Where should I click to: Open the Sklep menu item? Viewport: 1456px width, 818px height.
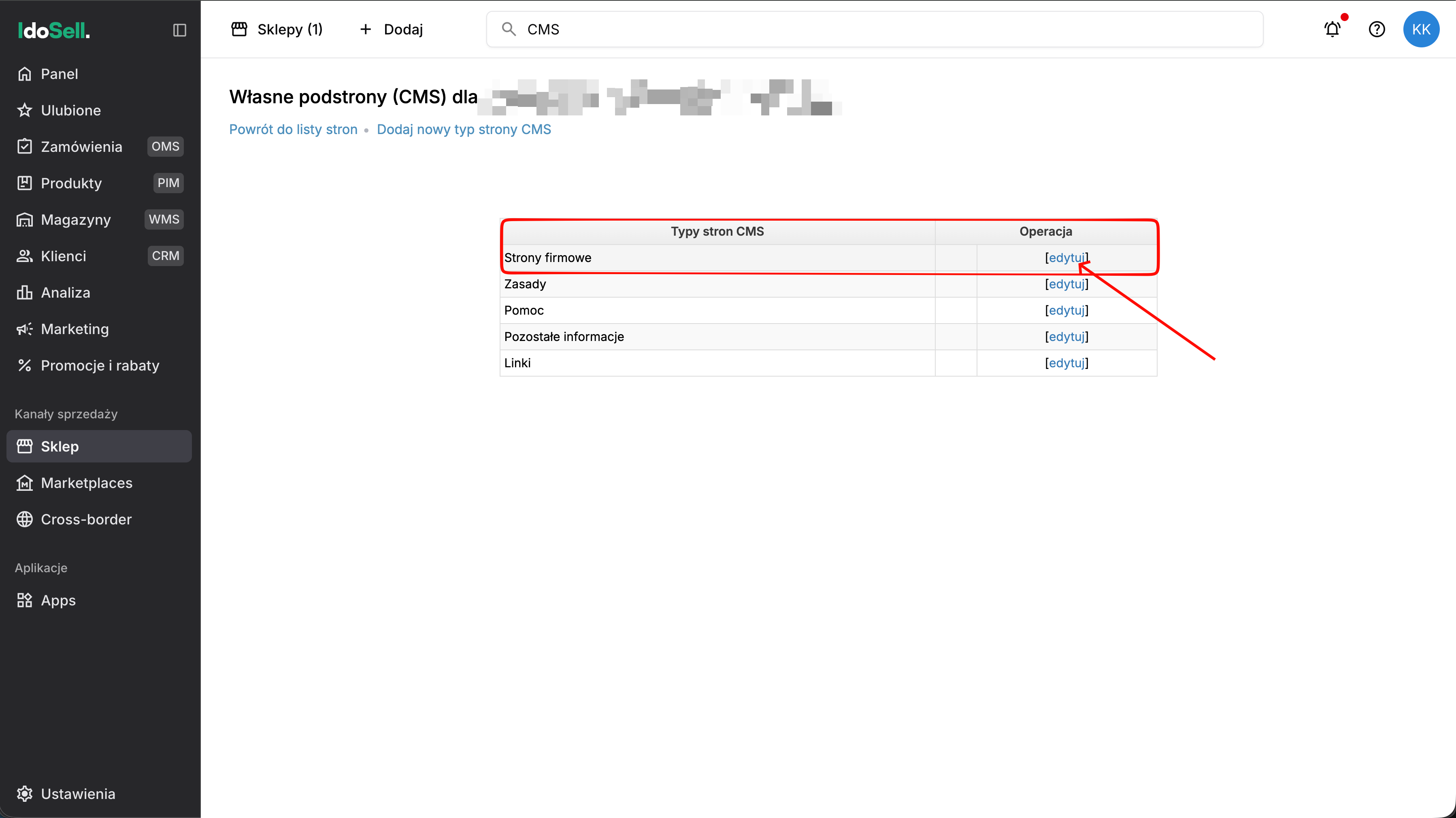(x=99, y=446)
